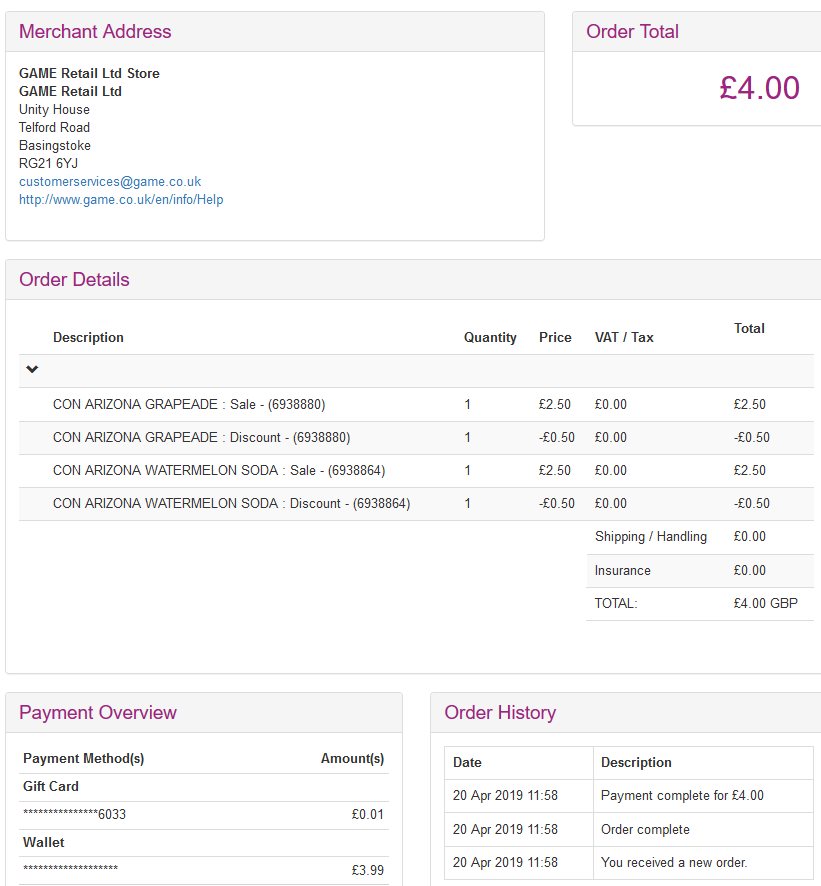Click the Description header in Order History
The width and height of the screenshot is (821, 886).
[x=636, y=762]
